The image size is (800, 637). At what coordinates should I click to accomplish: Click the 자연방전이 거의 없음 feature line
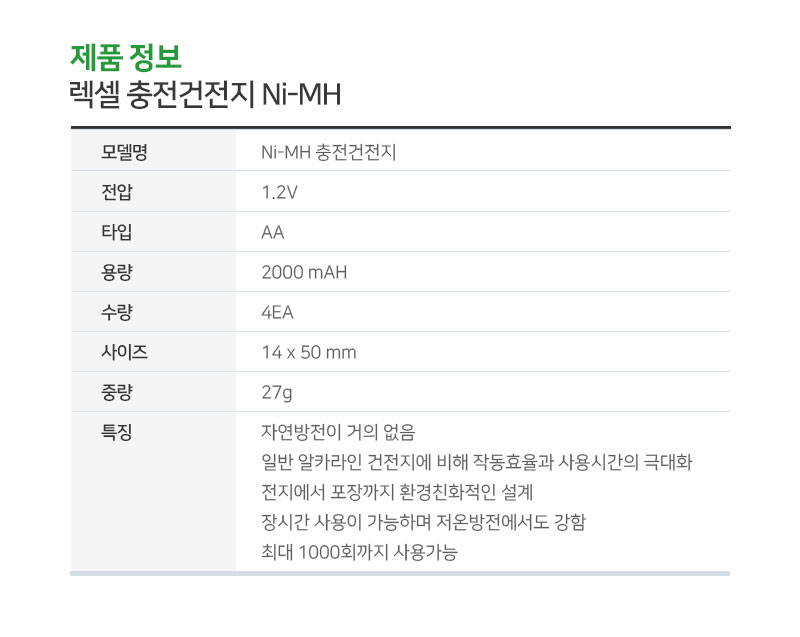coord(338,432)
